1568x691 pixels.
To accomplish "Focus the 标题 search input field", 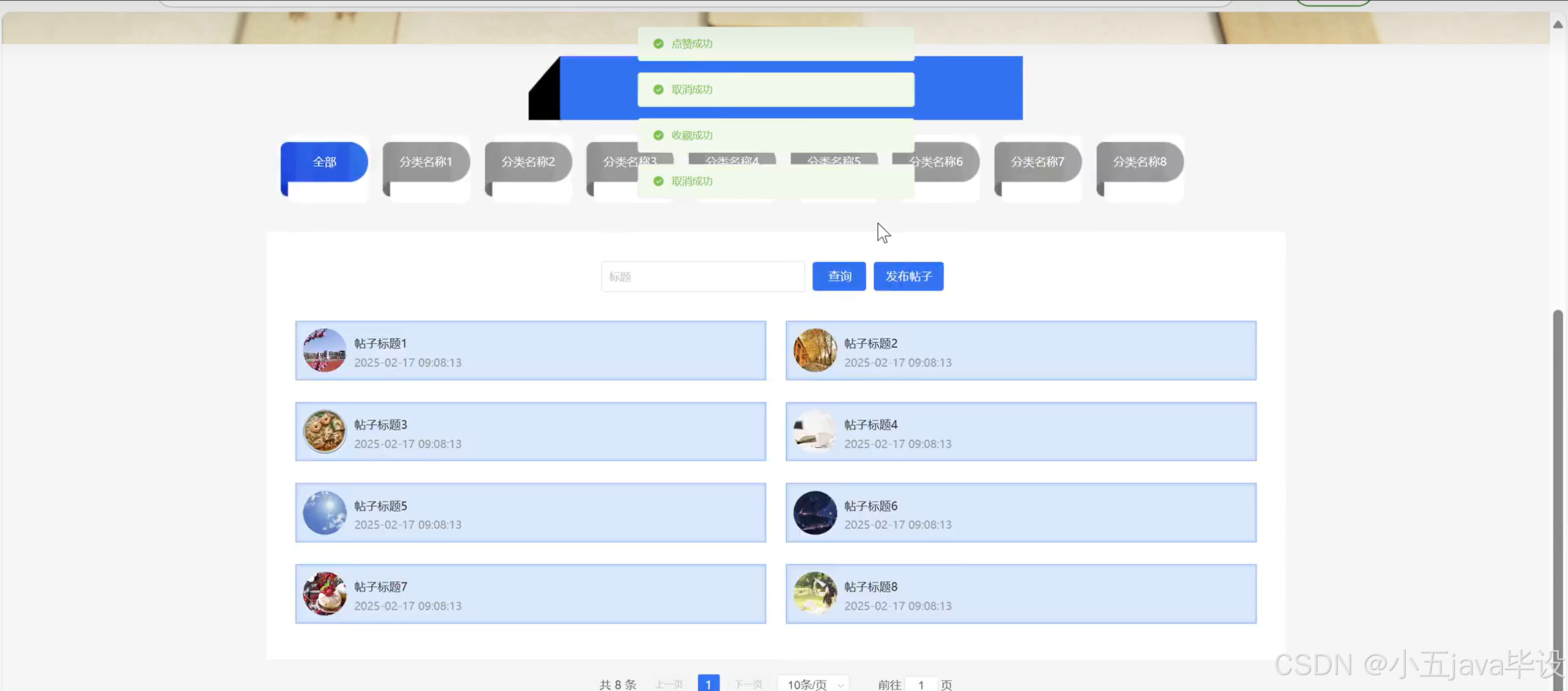I will click(702, 277).
